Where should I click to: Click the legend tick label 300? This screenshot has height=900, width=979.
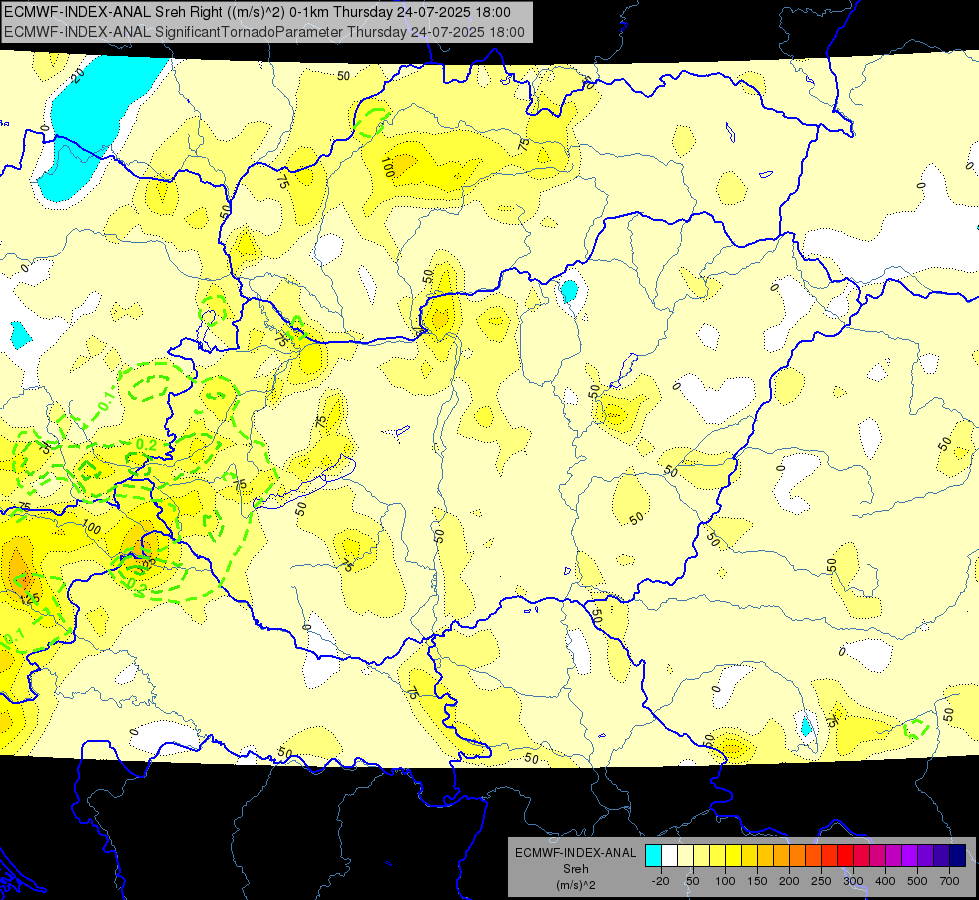854,881
